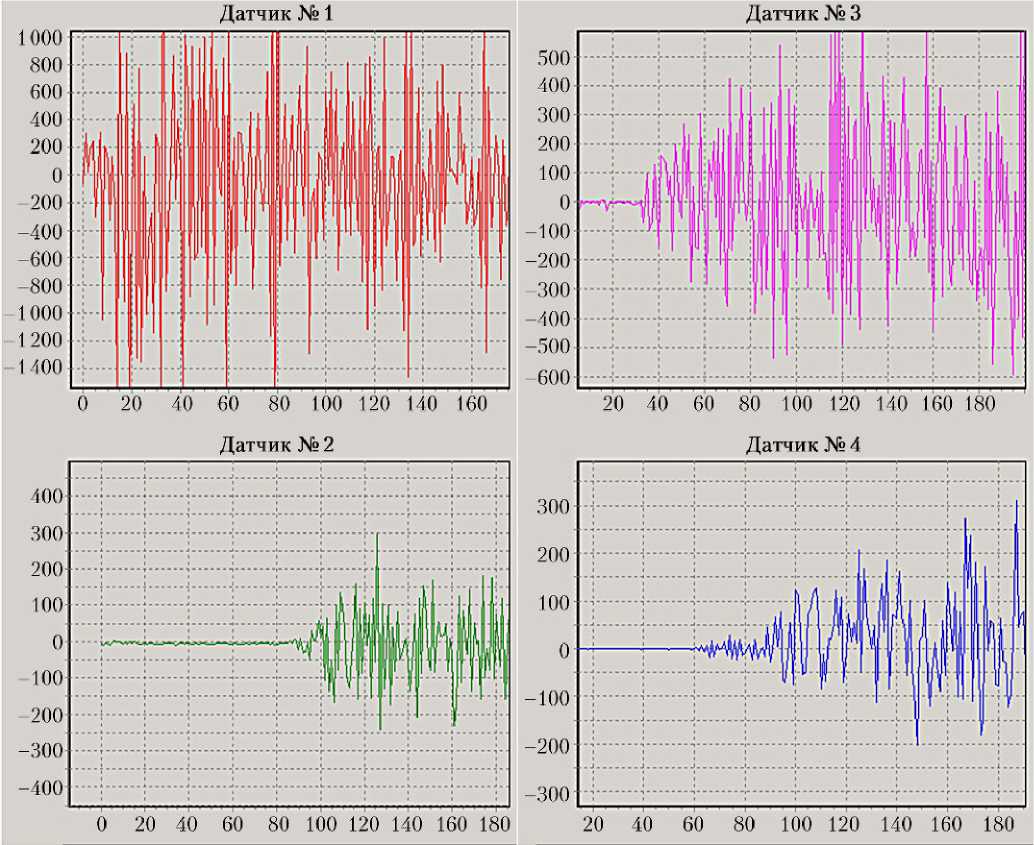Screen dimensions: 1034x845
Task: Click the 600 y-axis label on Датчик № 1
Action: pos(46,92)
